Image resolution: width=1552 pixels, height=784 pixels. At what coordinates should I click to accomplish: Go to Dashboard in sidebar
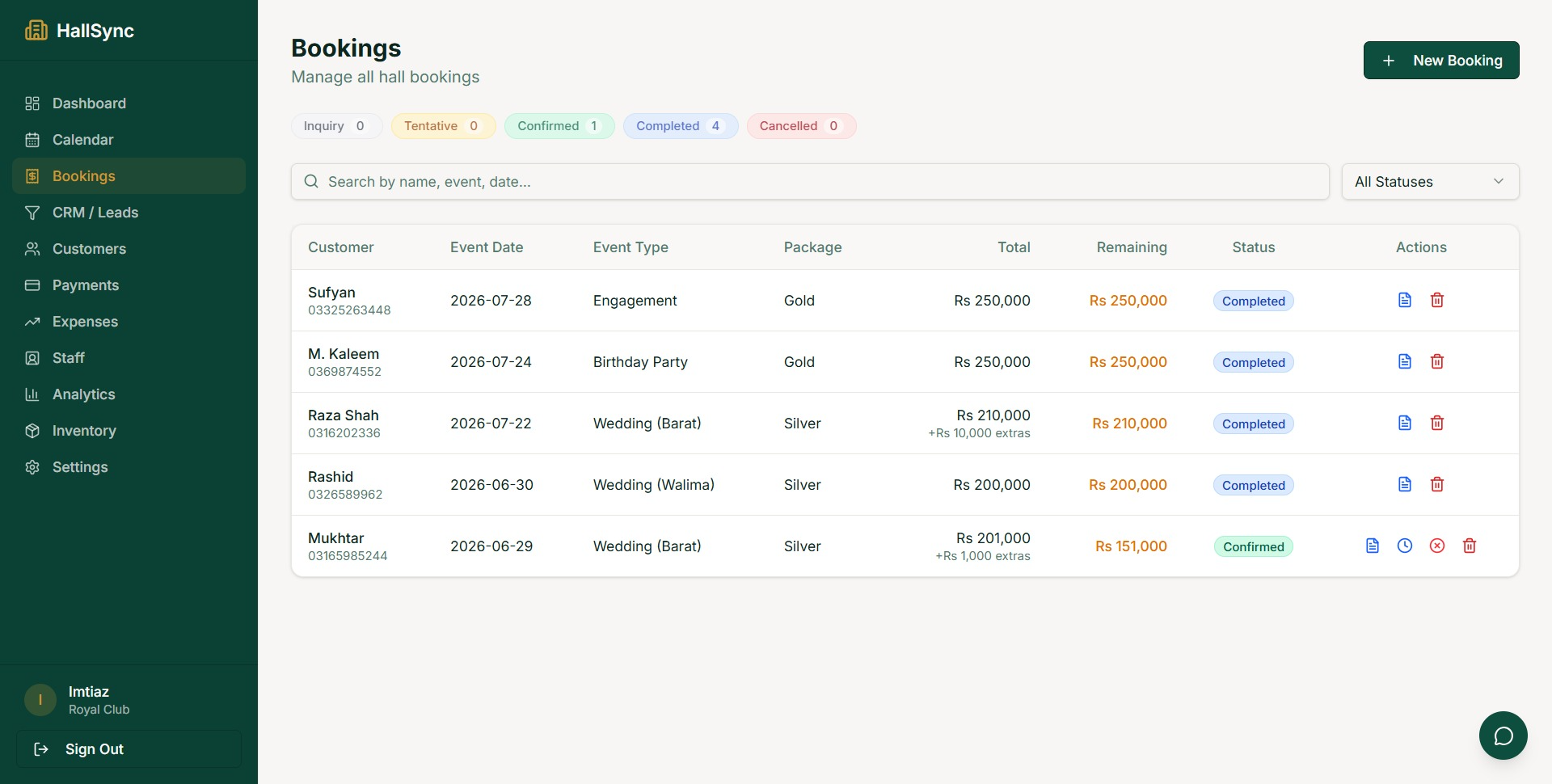click(x=129, y=103)
